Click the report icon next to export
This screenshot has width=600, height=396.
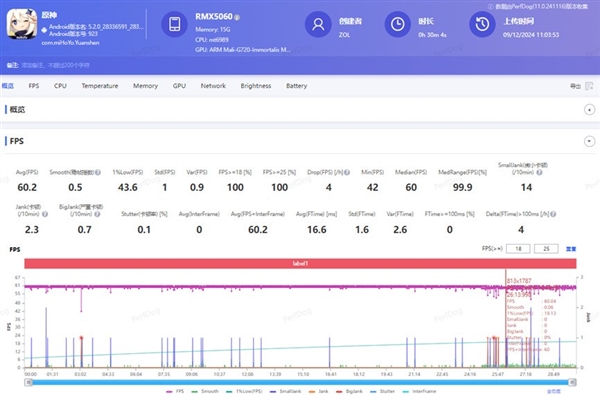pyautogui.click(x=589, y=86)
